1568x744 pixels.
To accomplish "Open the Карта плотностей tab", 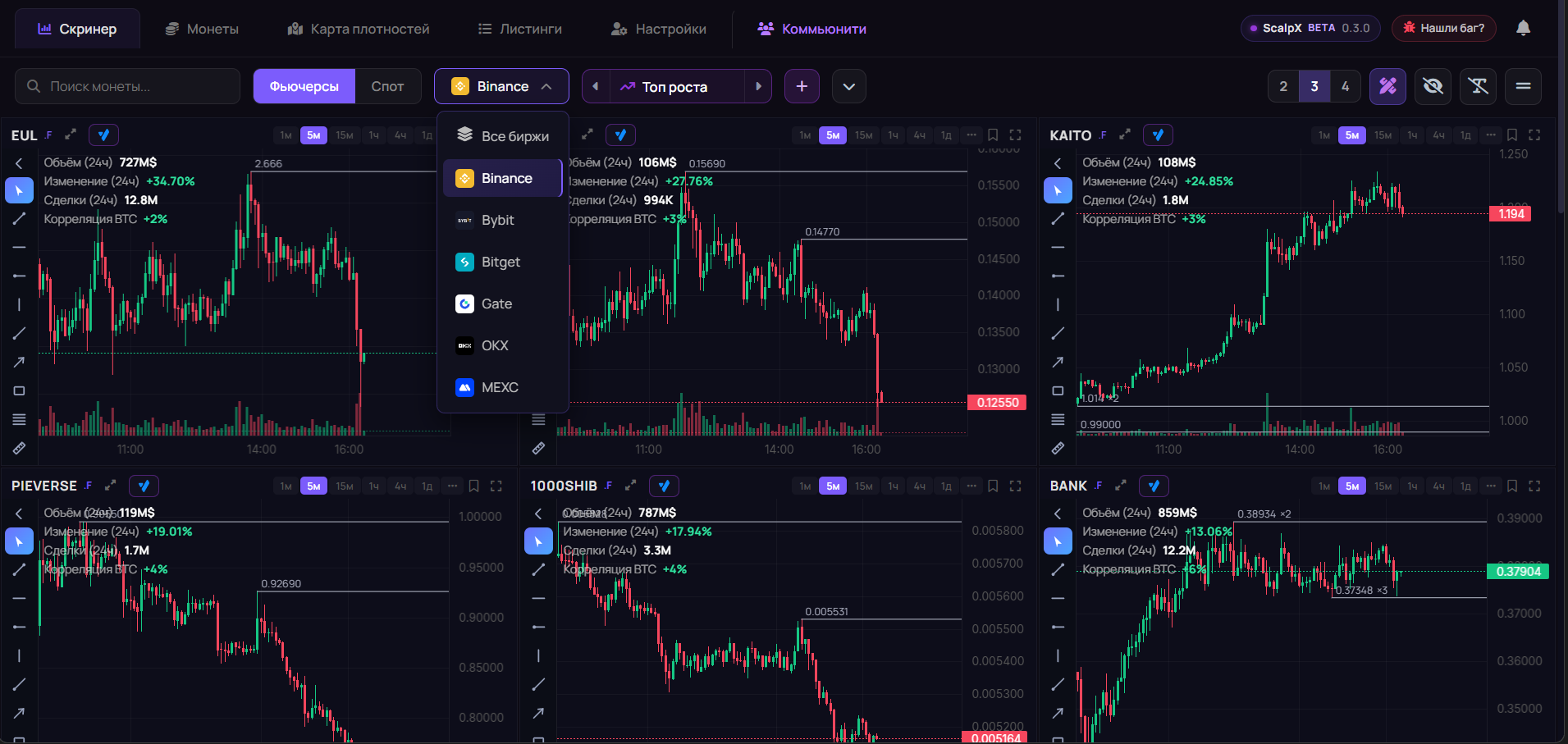I will pyautogui.click(x=359, y=29).
